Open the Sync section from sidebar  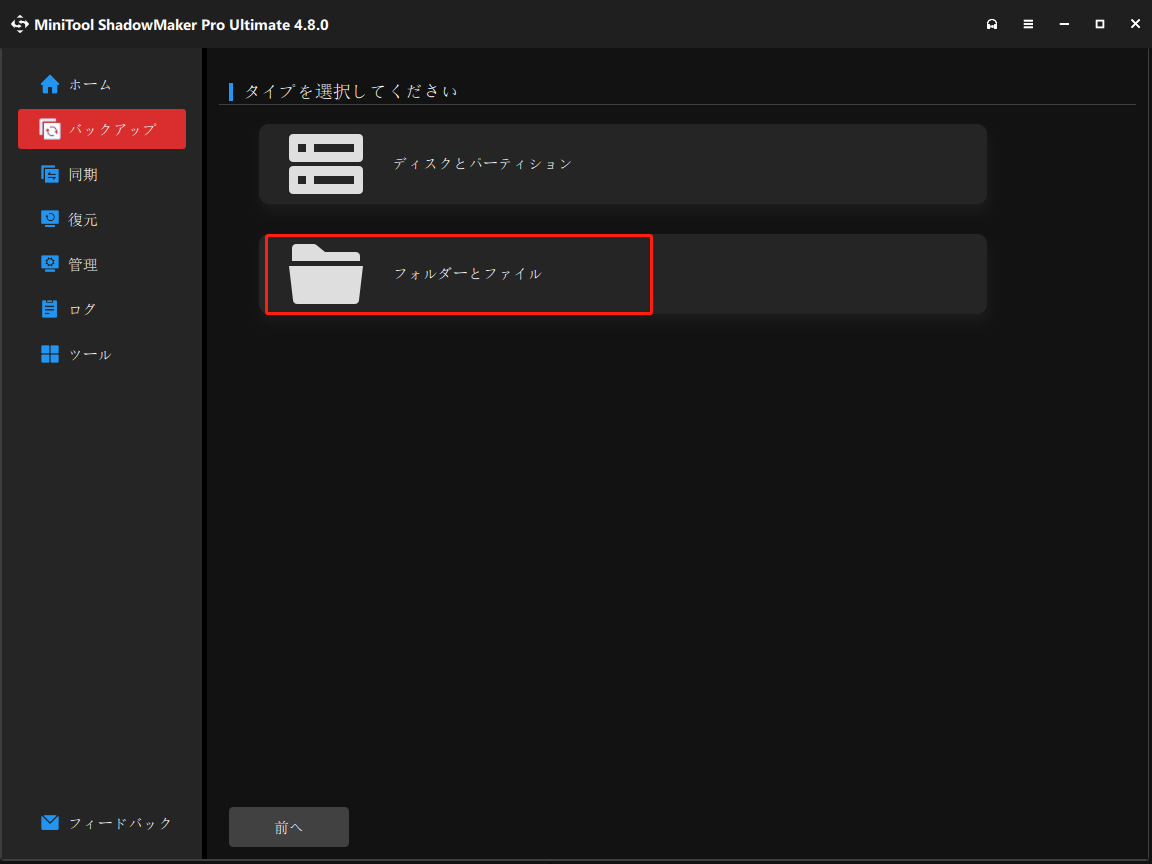[x=100, y=174]
